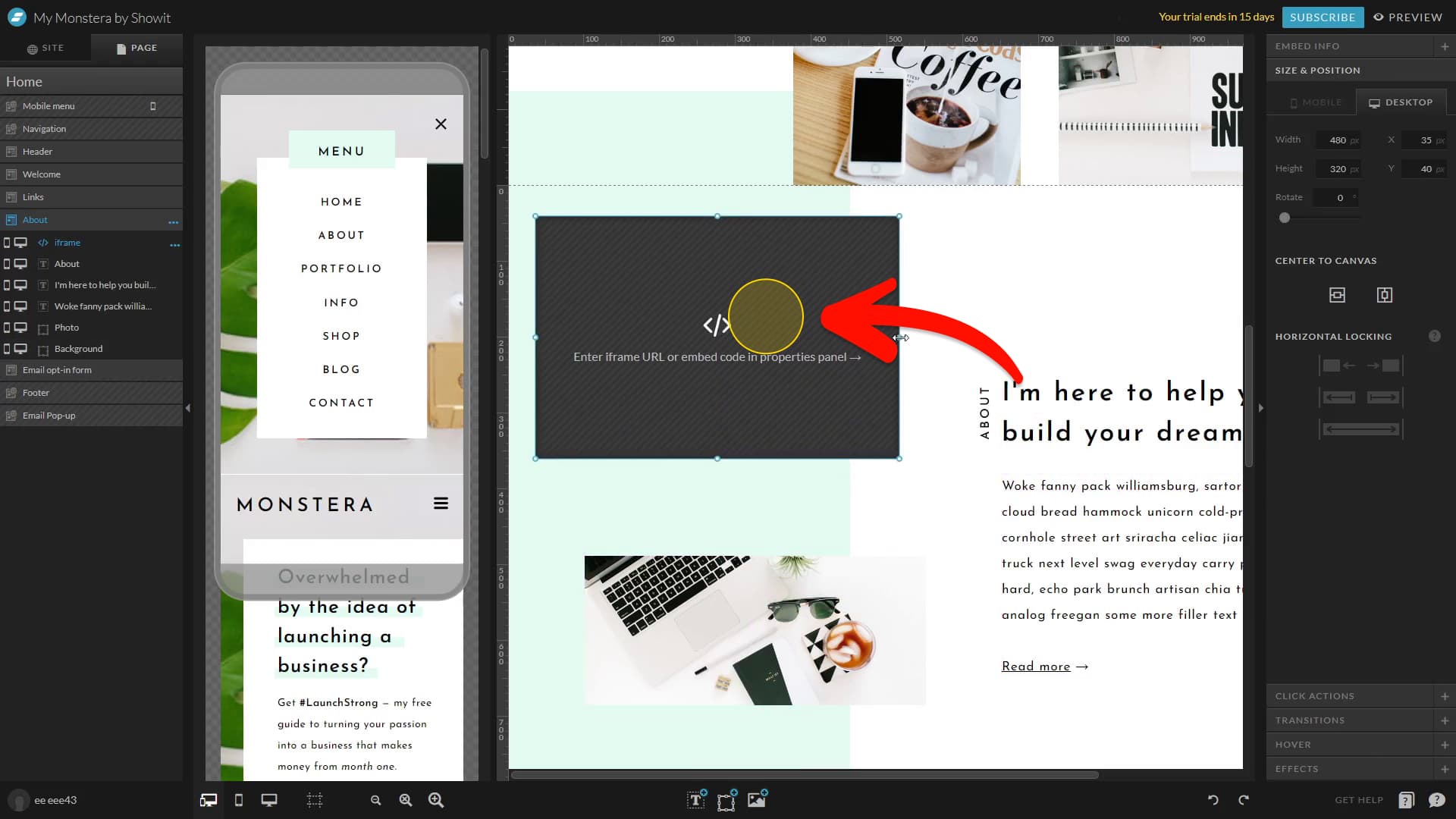Lock element to right edge
The image size is (1456, 819).
pos(1383,366)
